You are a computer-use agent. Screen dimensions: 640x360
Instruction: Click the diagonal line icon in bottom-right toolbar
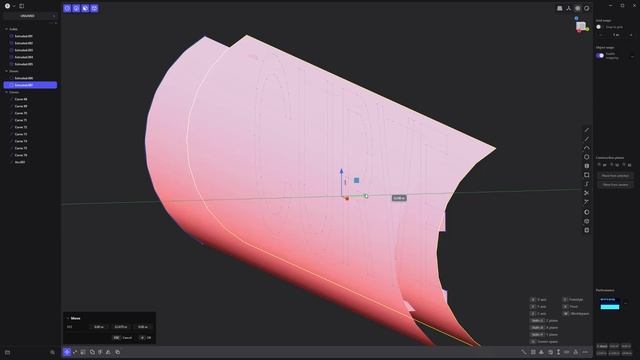524,352
